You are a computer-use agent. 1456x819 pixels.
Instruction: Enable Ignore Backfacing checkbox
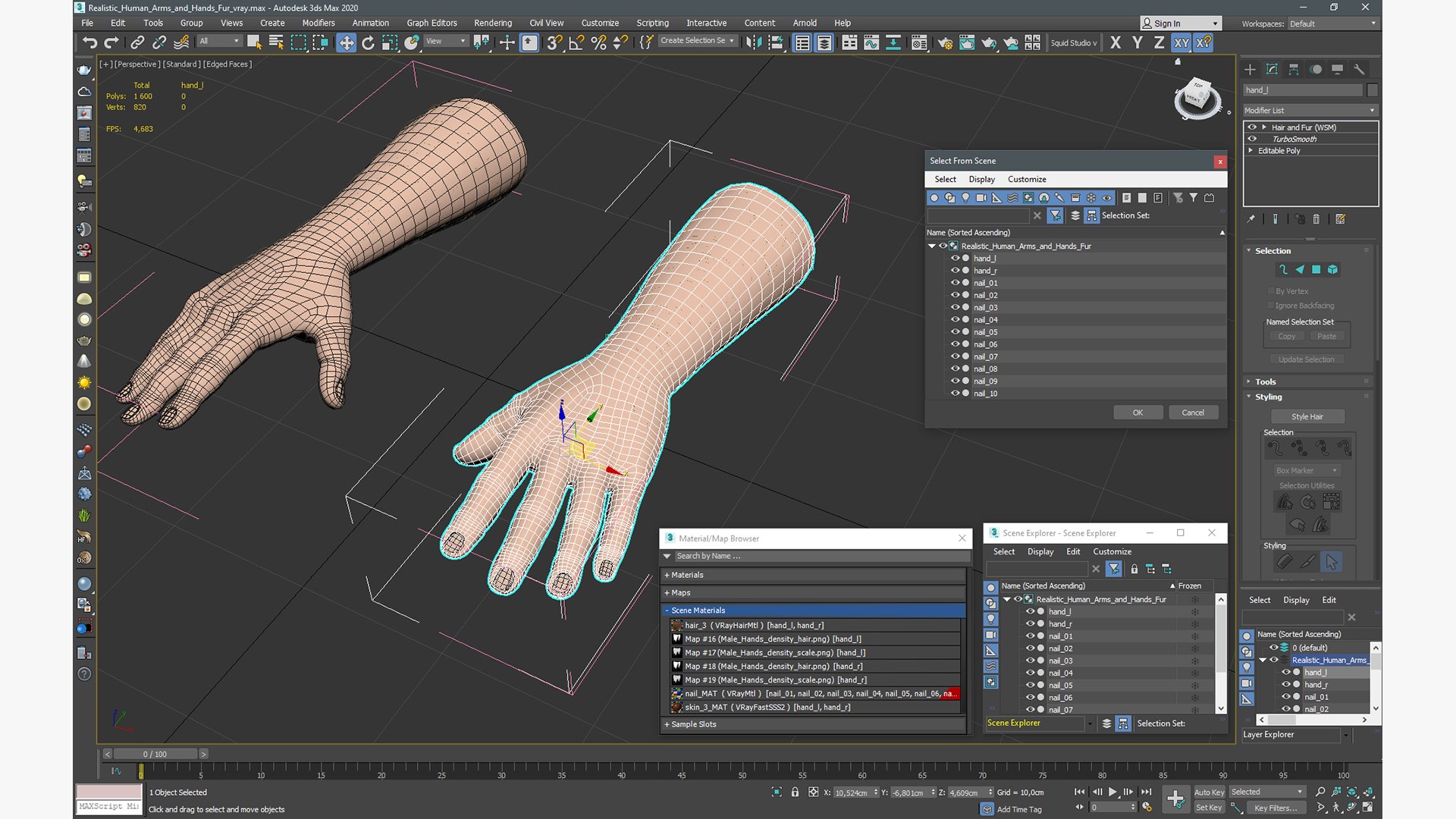1270,306
